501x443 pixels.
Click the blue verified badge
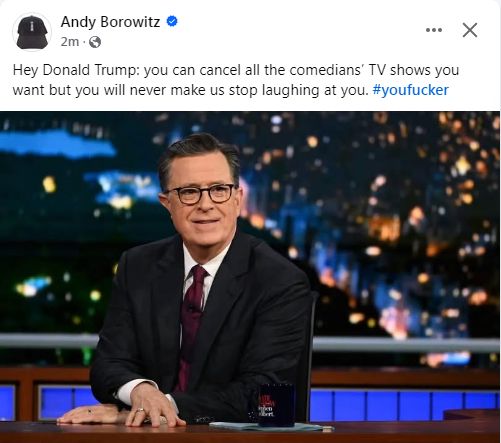coord(172,22)
